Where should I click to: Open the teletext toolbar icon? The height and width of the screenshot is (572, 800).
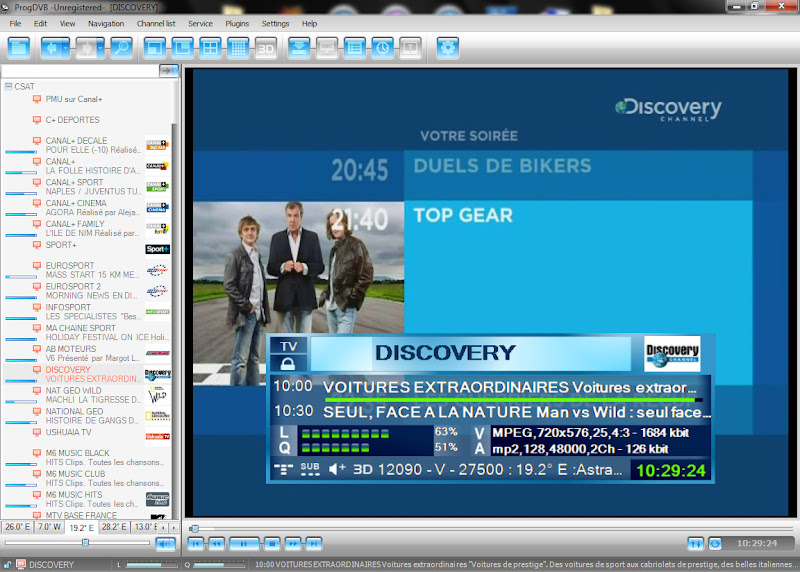(410, 48)
